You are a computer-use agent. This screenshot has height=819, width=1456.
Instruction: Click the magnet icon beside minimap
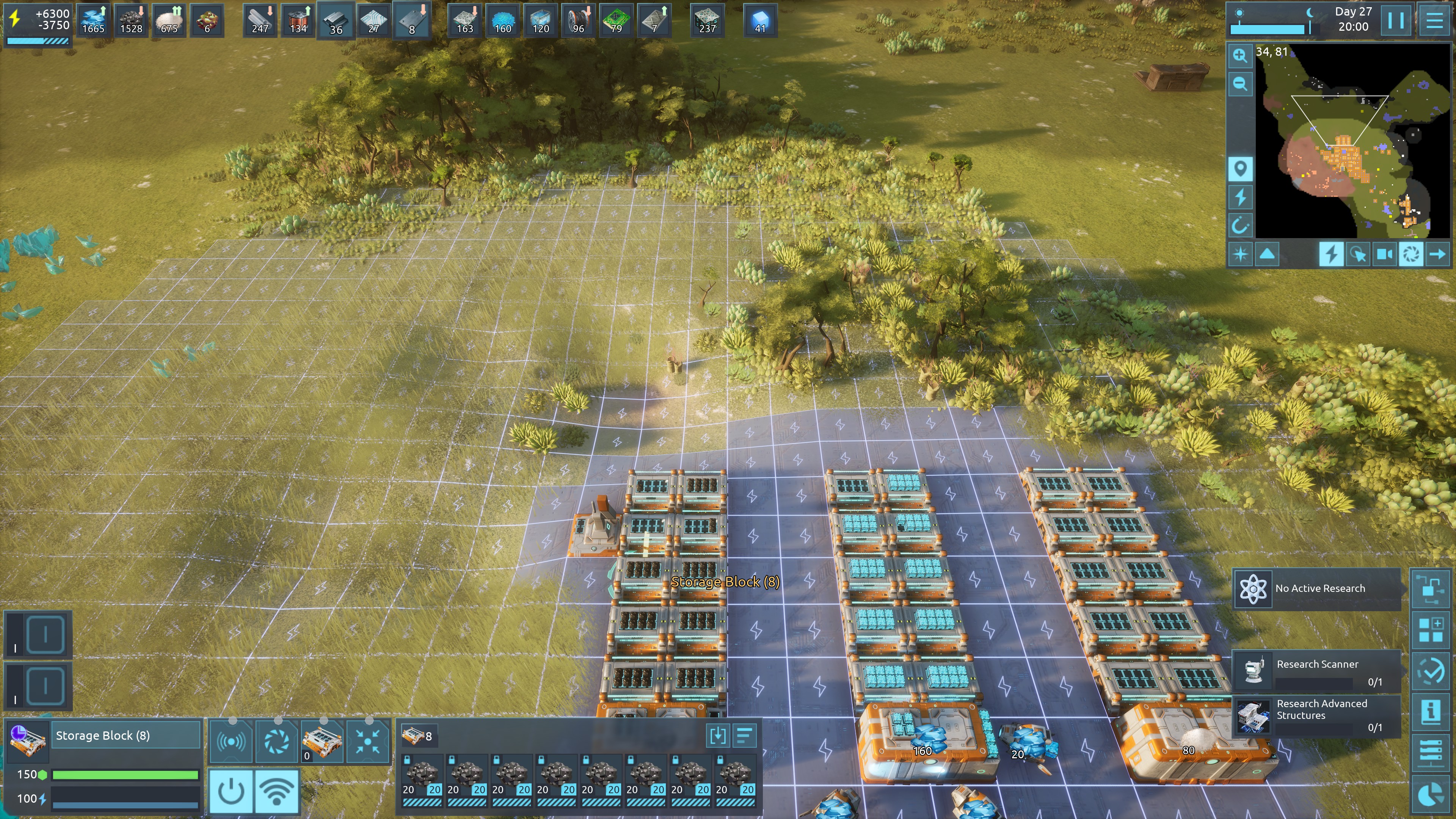point(1240,226)
